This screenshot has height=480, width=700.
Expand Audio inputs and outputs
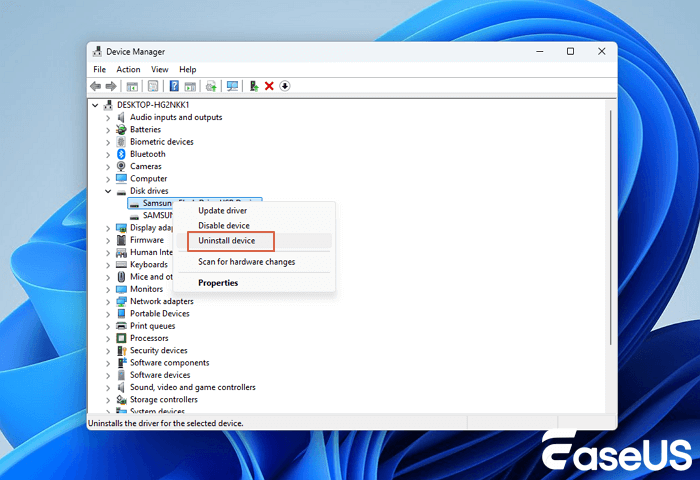tap(108, 118)
